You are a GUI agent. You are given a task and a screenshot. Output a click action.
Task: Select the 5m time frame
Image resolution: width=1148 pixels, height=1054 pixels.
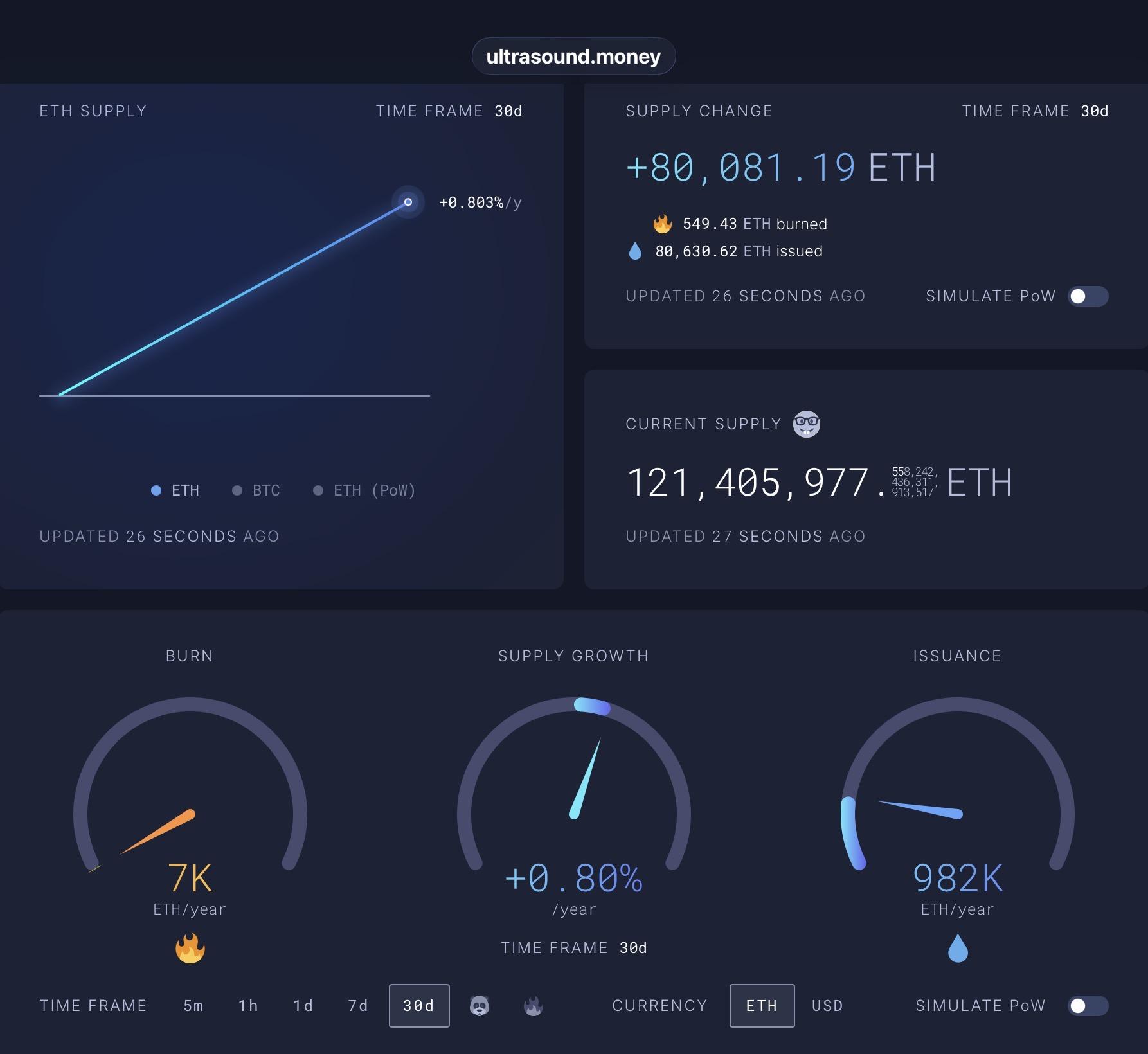point(193,1006)
